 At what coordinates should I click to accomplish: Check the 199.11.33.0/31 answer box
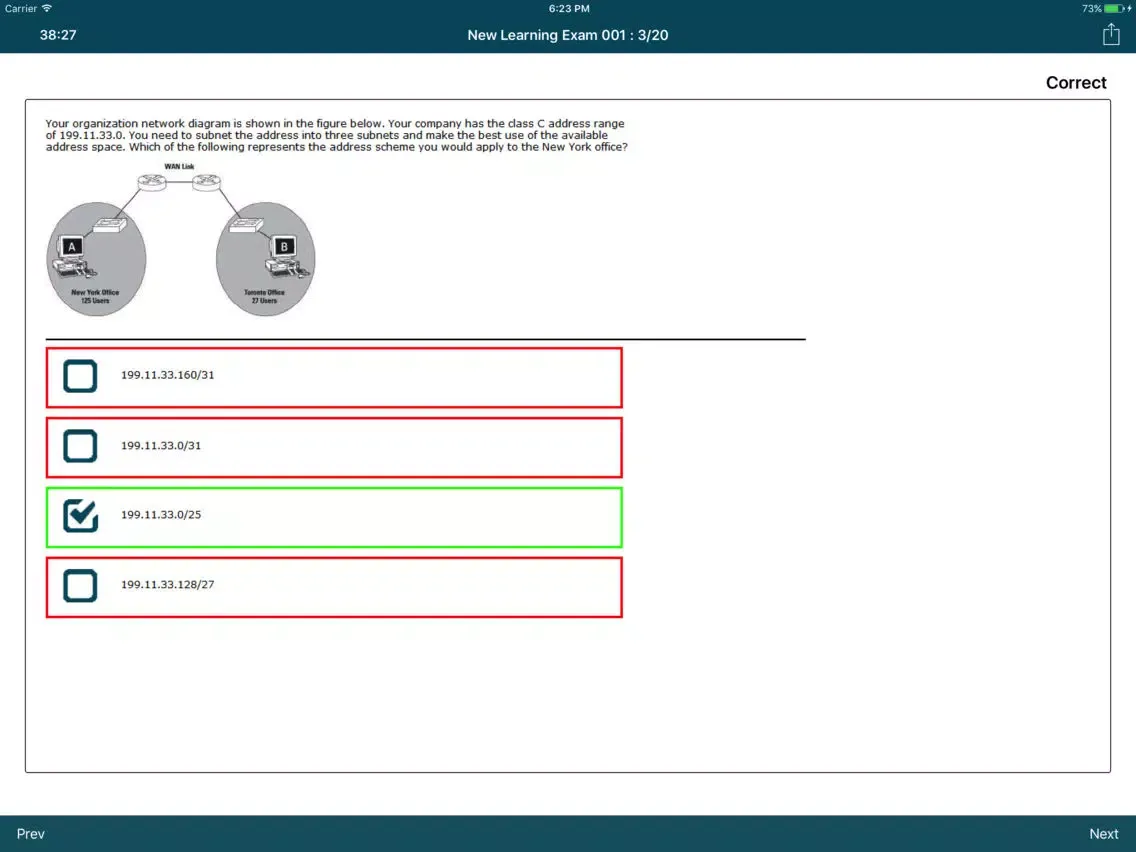click(x=80, y=446)
